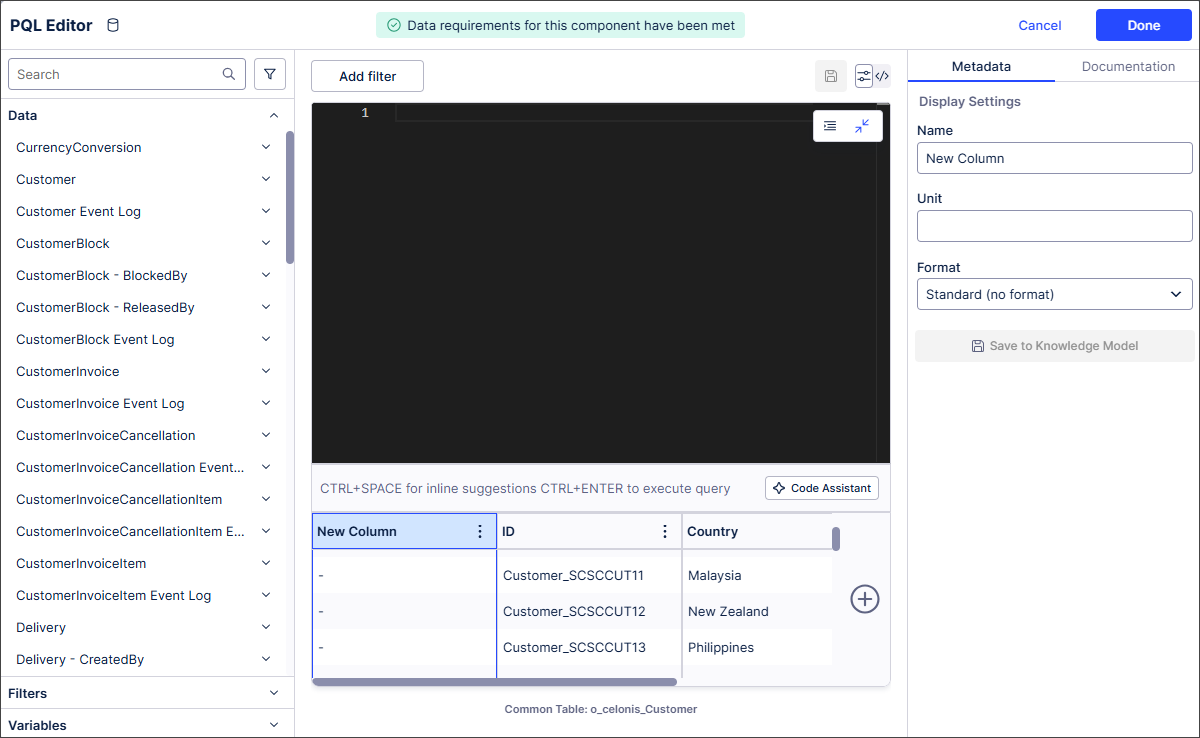Click the Common Table: o_celonis_Customer label
Viewport: 1200px width, 738px height.
tap(601, 709)
